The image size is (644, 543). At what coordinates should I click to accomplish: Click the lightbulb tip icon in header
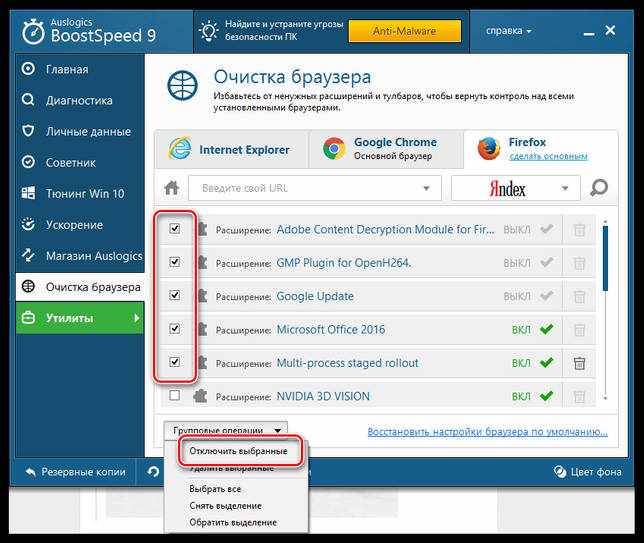click(x=209, y=30)
